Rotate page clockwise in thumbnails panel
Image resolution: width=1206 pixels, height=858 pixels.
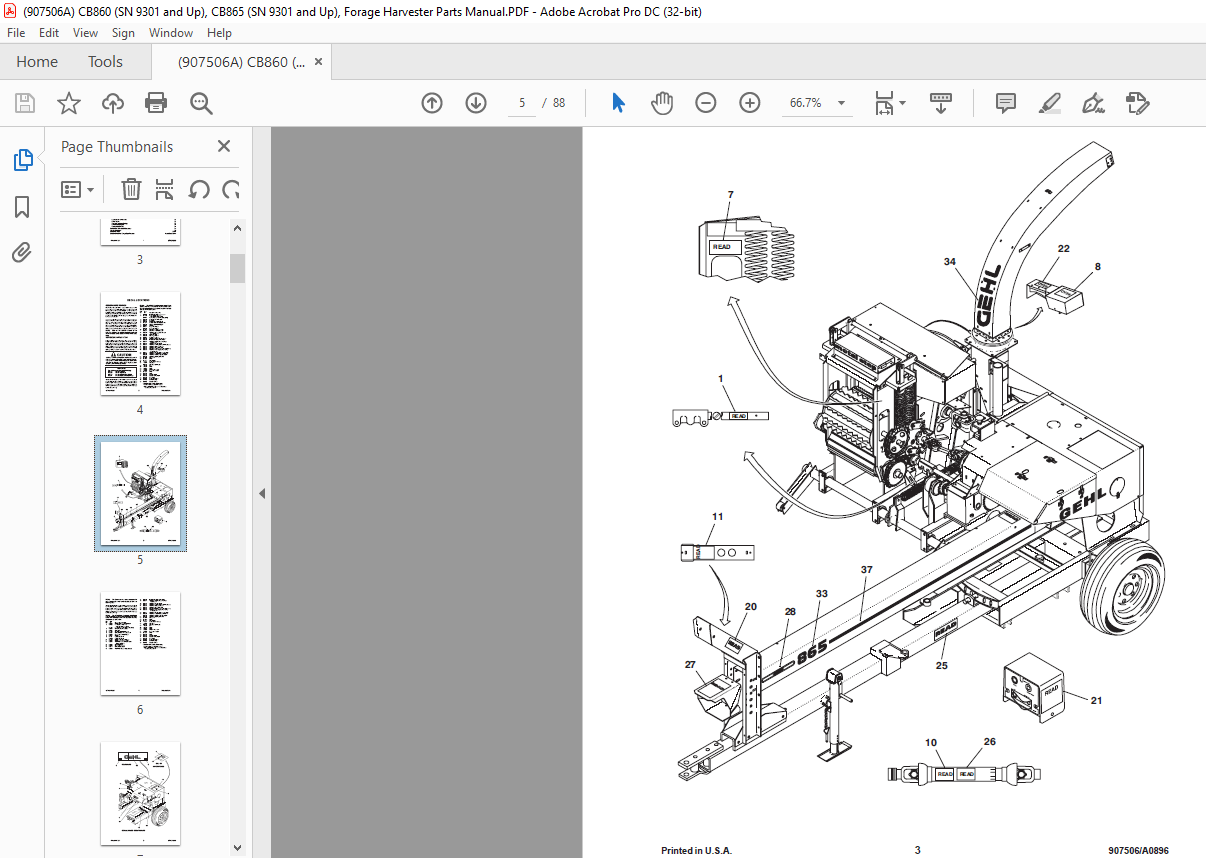point(231,189)
